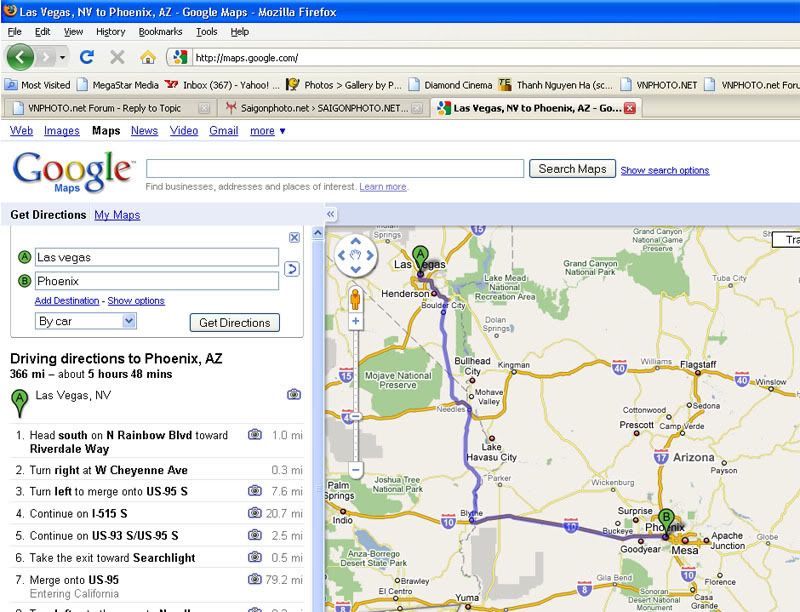The image size is (800, 612).
Task: Open the Yahoo Inbox (367) bookmark
Action: [x=223, y=85]
